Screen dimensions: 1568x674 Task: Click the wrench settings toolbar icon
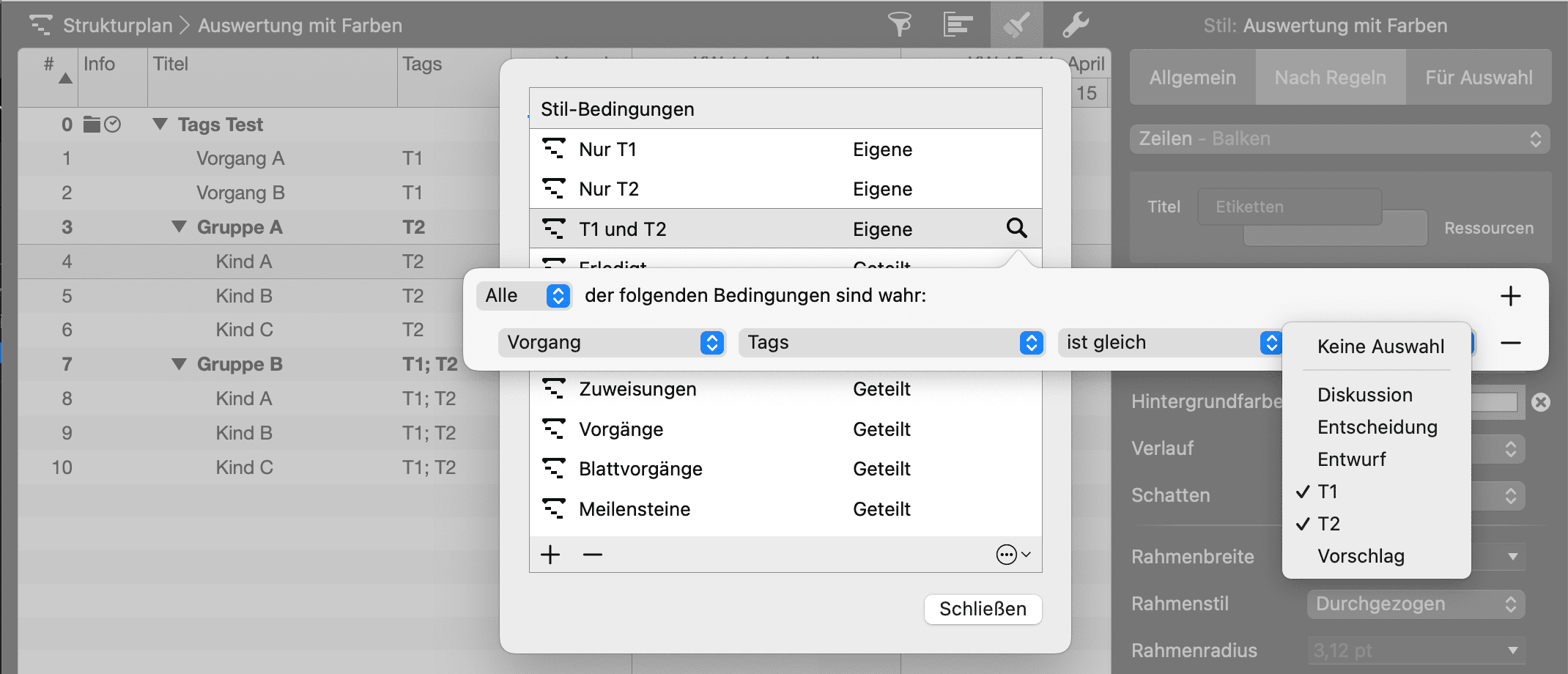[x=1076, y=25]
